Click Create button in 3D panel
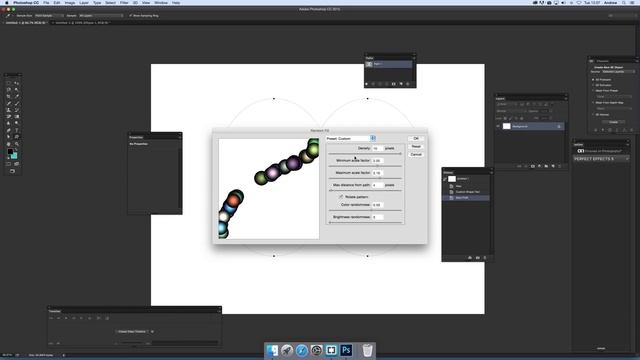640x360 pixels. click(x=613, y=122)
